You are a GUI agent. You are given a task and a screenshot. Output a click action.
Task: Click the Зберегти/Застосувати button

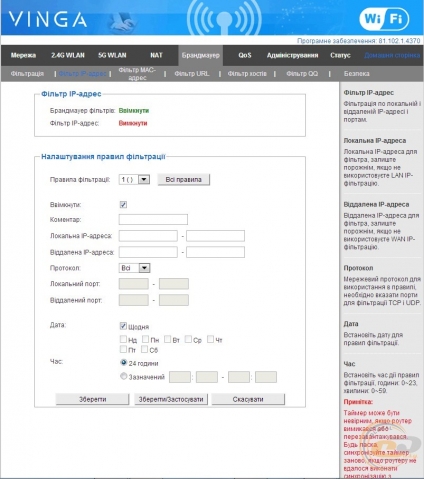pyautogui.click(x=171, y=399)
